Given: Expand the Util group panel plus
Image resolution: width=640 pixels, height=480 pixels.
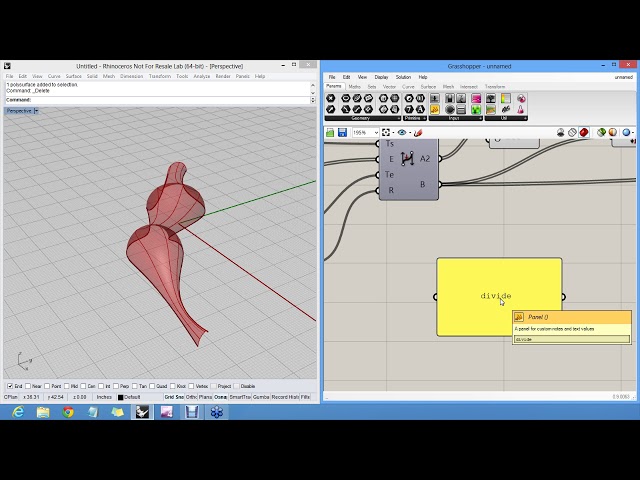Looking at the screenshot, I should (x=525, y=118).
